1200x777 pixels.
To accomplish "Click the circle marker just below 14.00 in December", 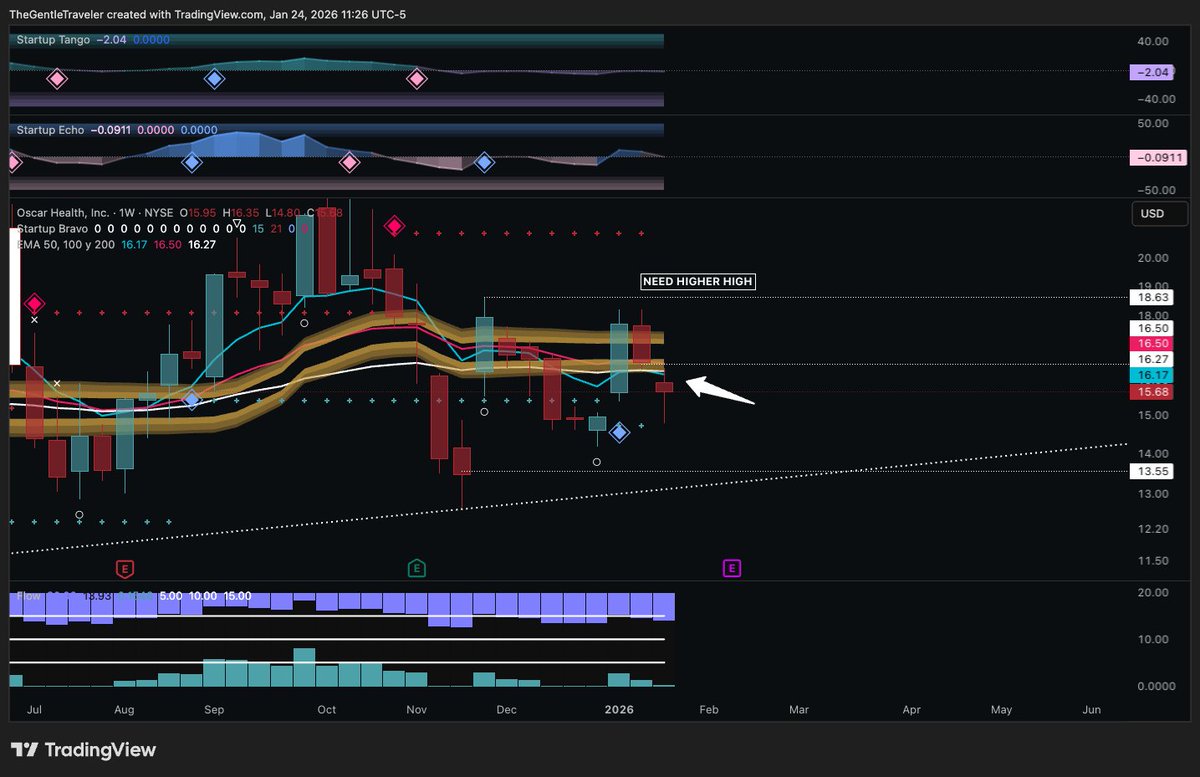I will point(597,462).
